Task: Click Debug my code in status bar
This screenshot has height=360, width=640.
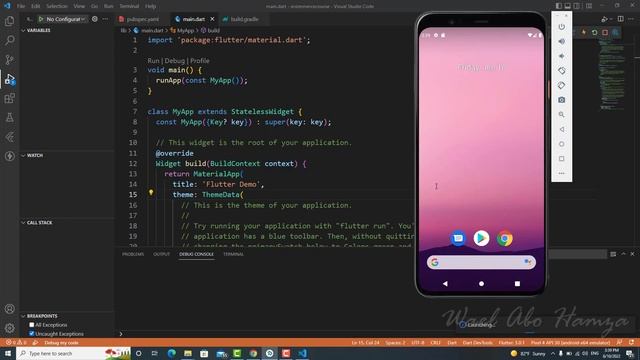Action: pos(61,343)
